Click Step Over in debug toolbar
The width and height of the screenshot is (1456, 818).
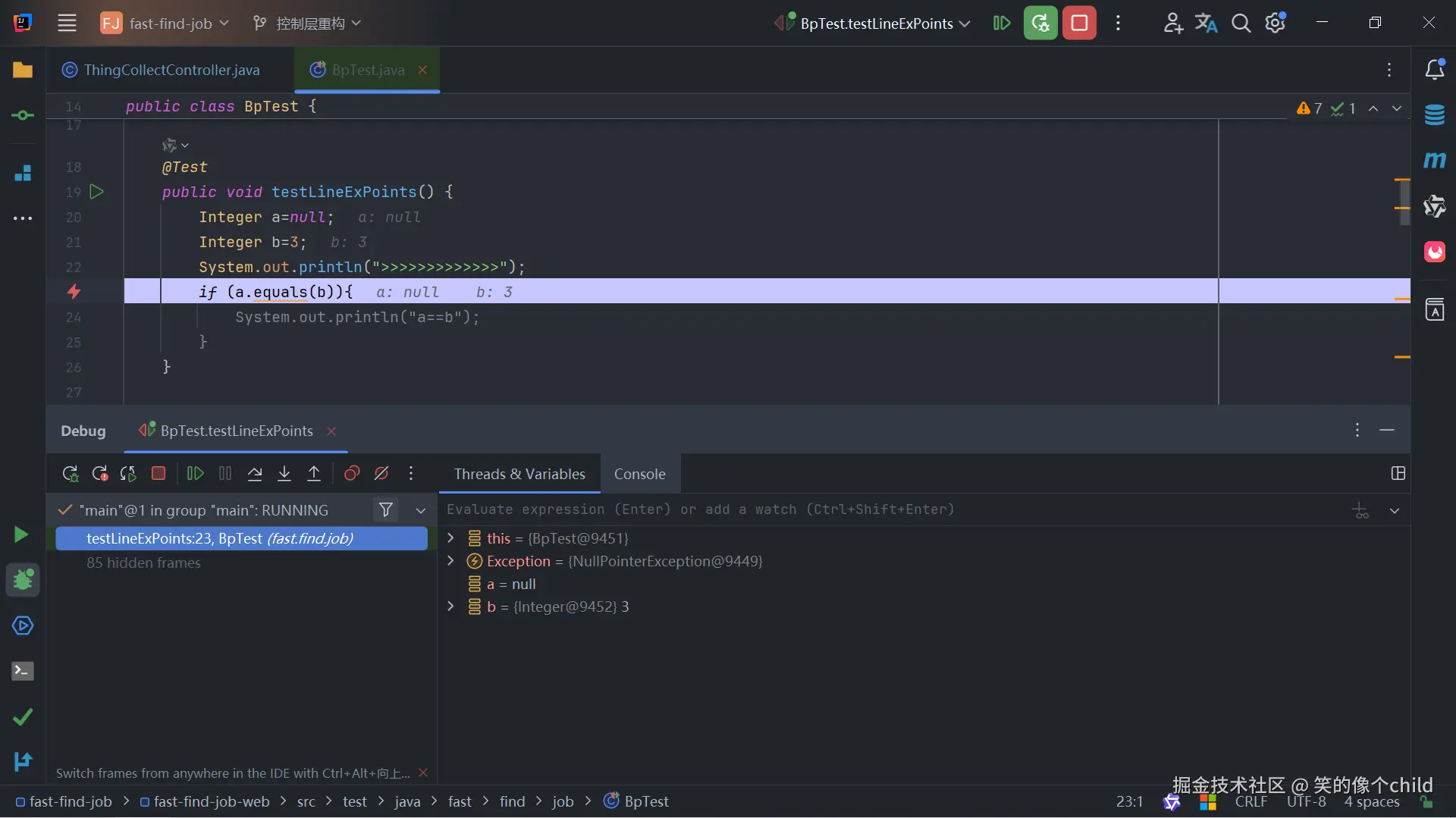click(255, 474)
